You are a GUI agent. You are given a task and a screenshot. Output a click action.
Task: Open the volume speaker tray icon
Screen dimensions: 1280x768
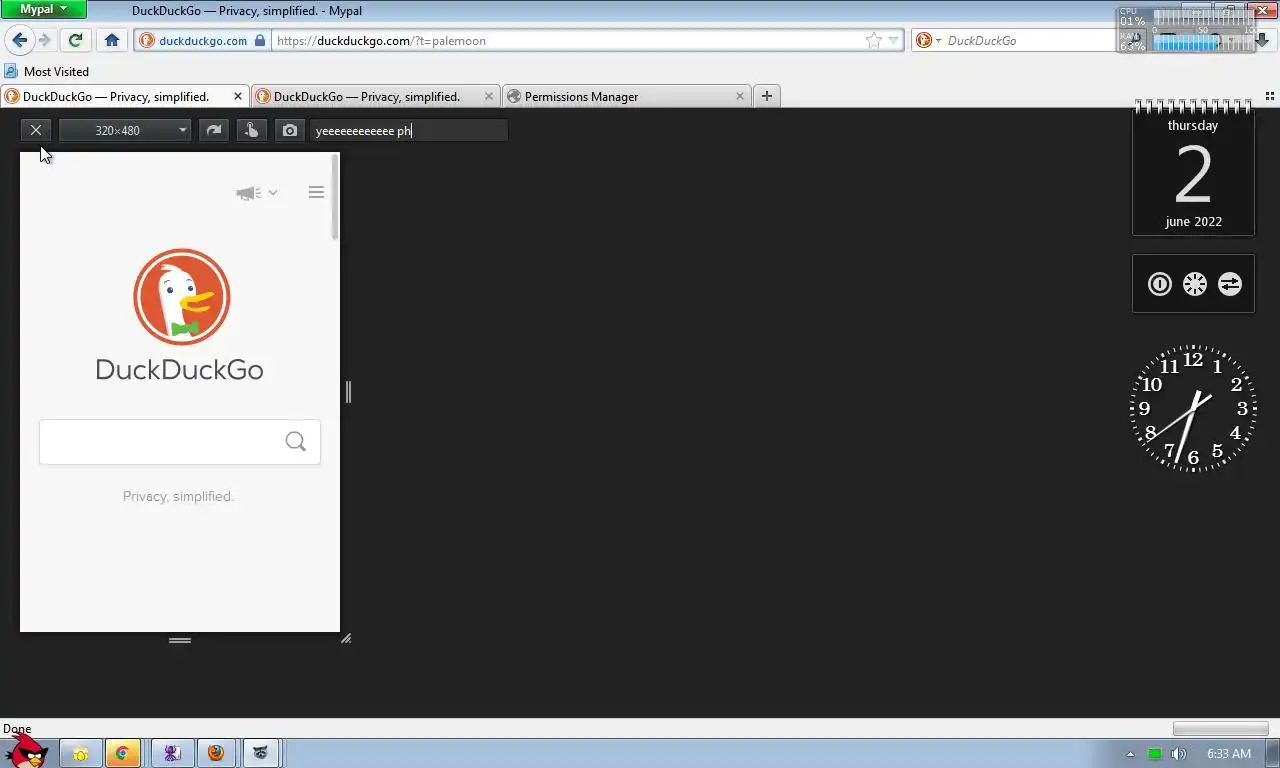coord(1178,754)
